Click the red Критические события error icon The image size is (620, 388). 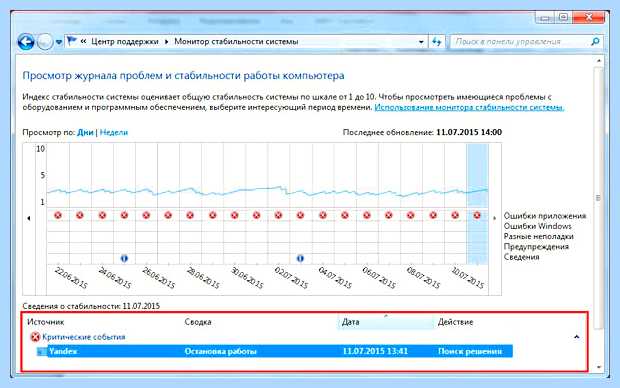coord(35,337)
